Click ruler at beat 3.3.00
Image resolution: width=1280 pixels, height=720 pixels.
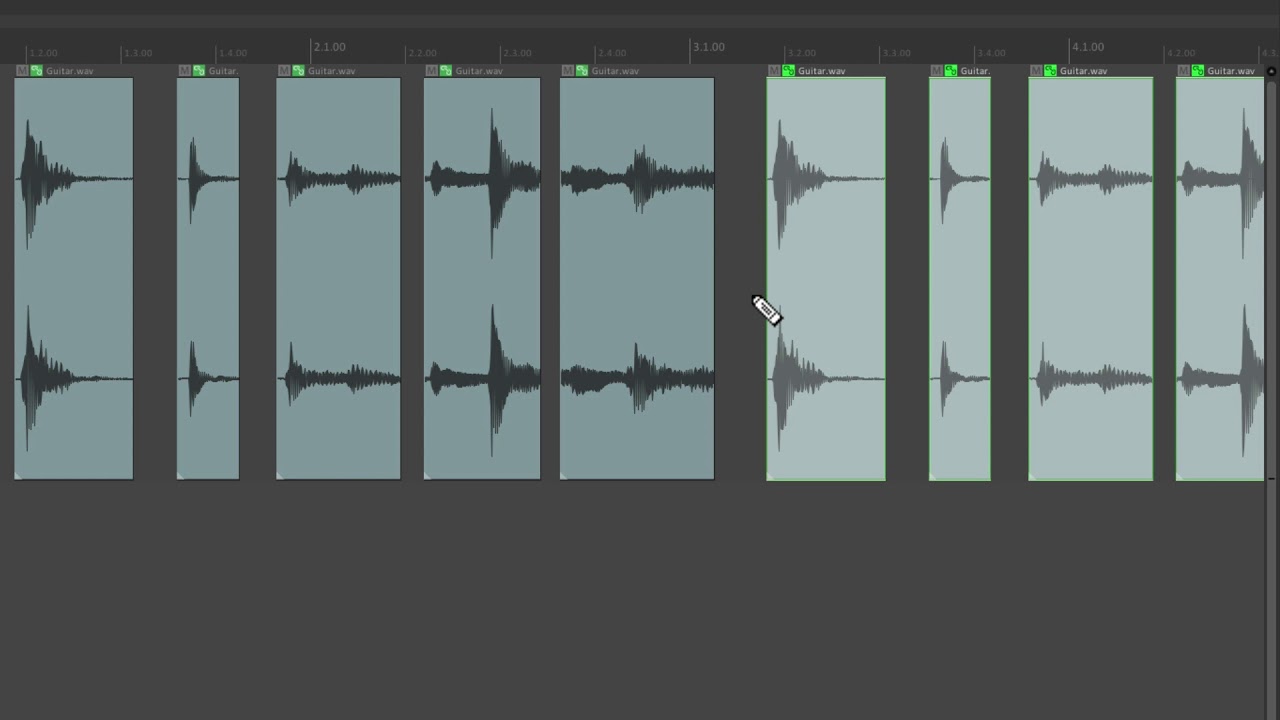click(x=895, y=53)
